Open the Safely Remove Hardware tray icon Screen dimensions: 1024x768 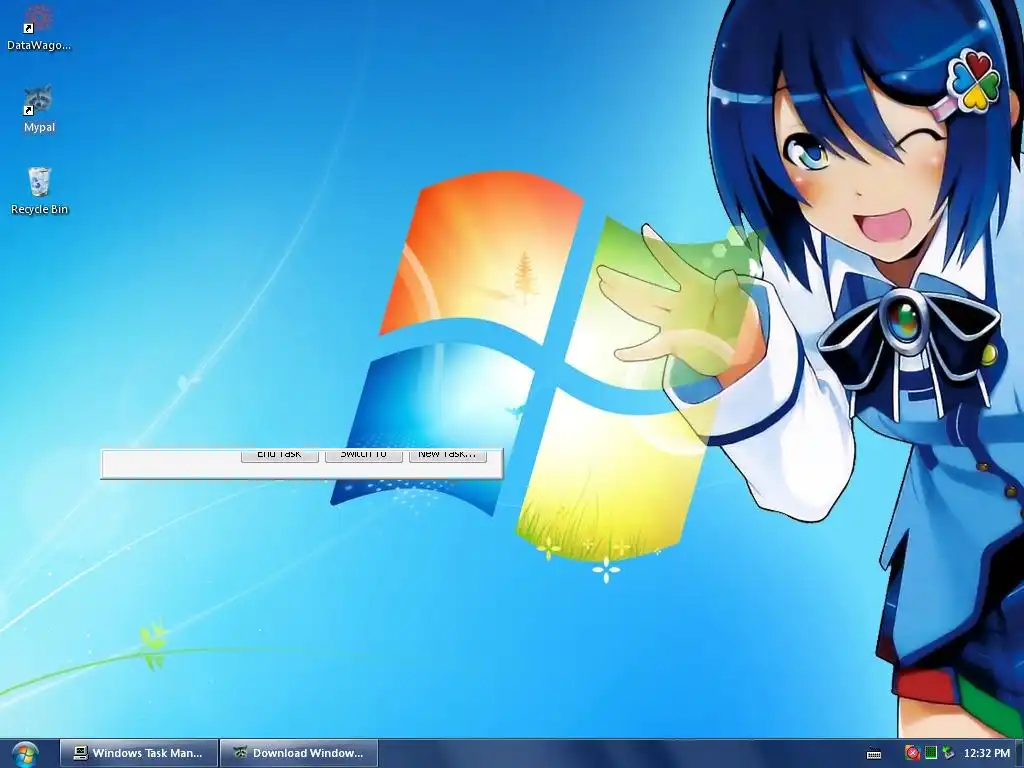pos(948,753)
